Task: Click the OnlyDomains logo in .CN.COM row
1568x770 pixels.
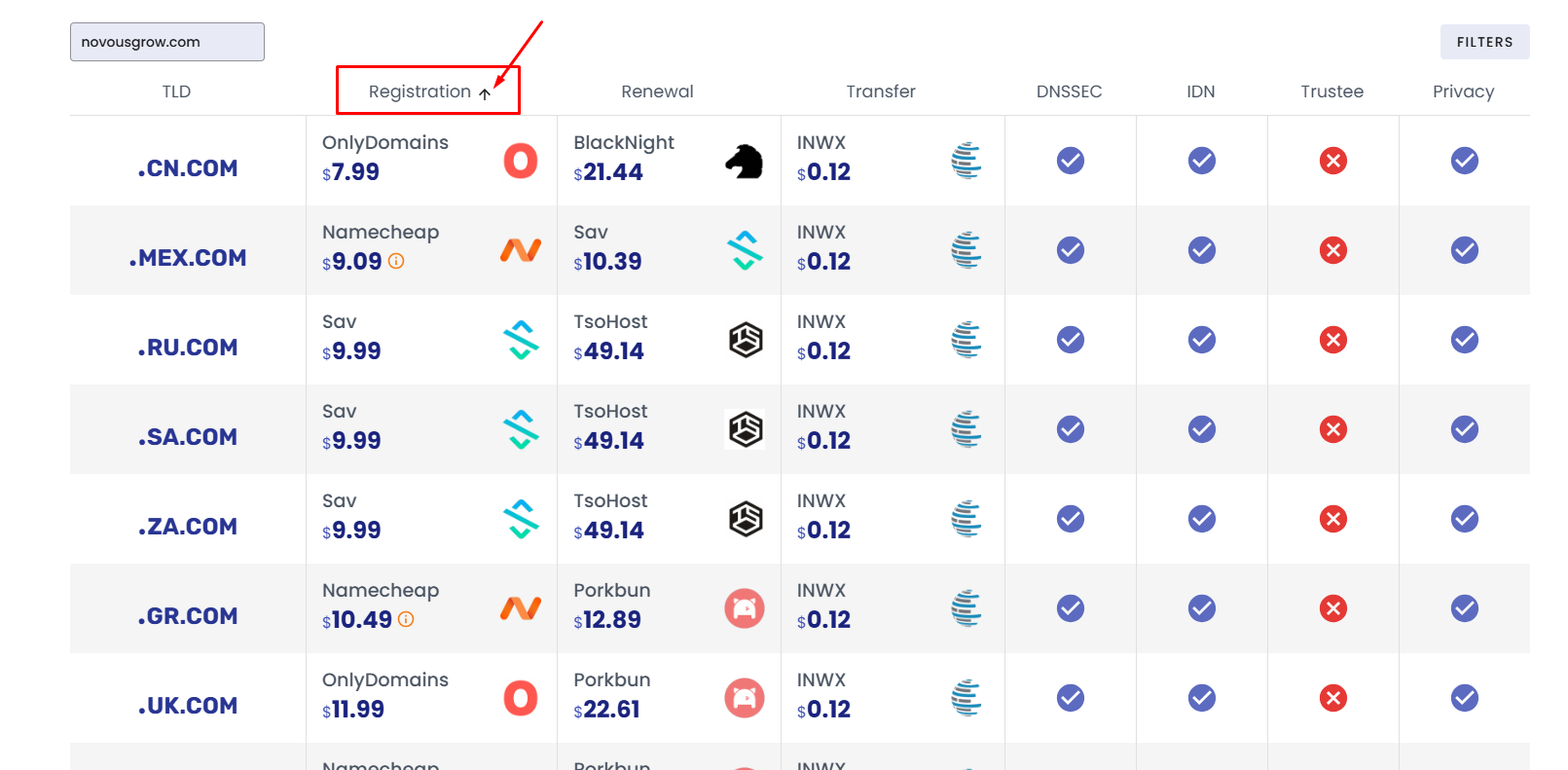Action: pyautogui.click(x=521, y=161)
